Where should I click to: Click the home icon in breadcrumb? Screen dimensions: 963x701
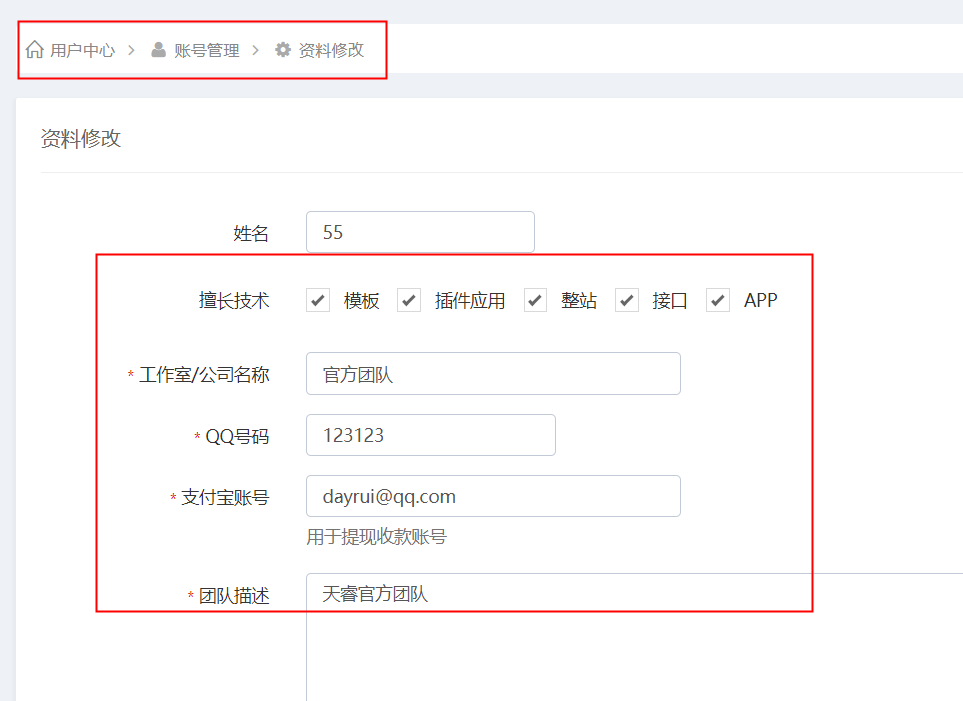point(35,49)
